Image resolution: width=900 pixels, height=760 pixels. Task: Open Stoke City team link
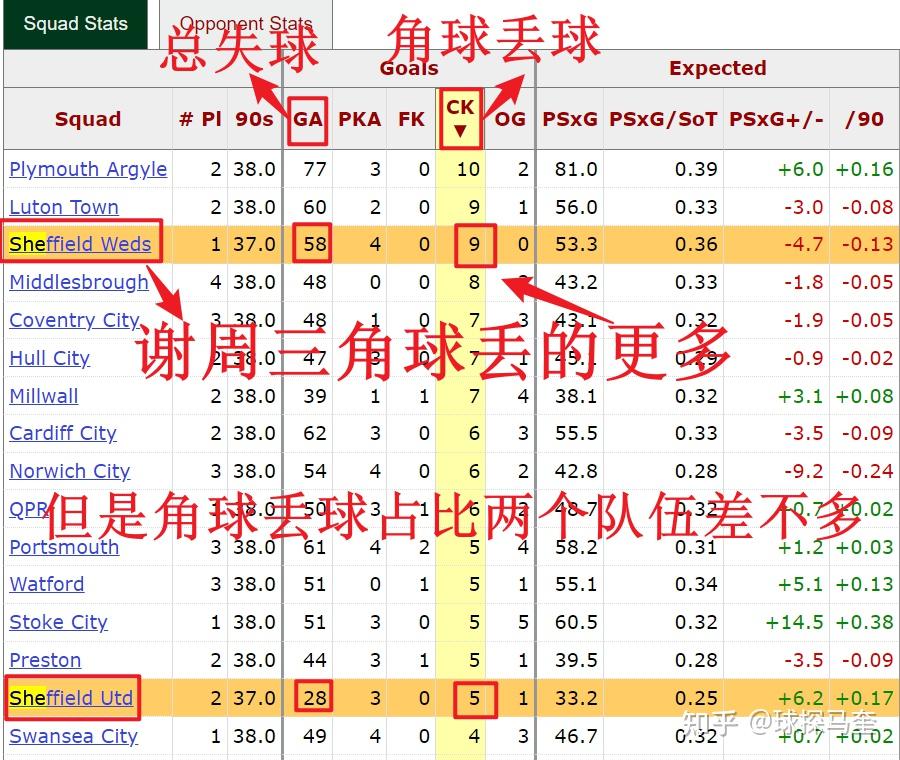[59, 622]
